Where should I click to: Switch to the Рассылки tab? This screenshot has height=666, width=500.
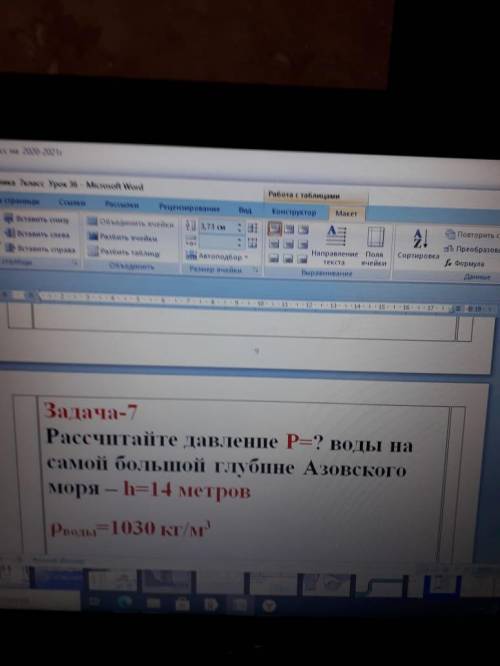click(x=122, y=205)
